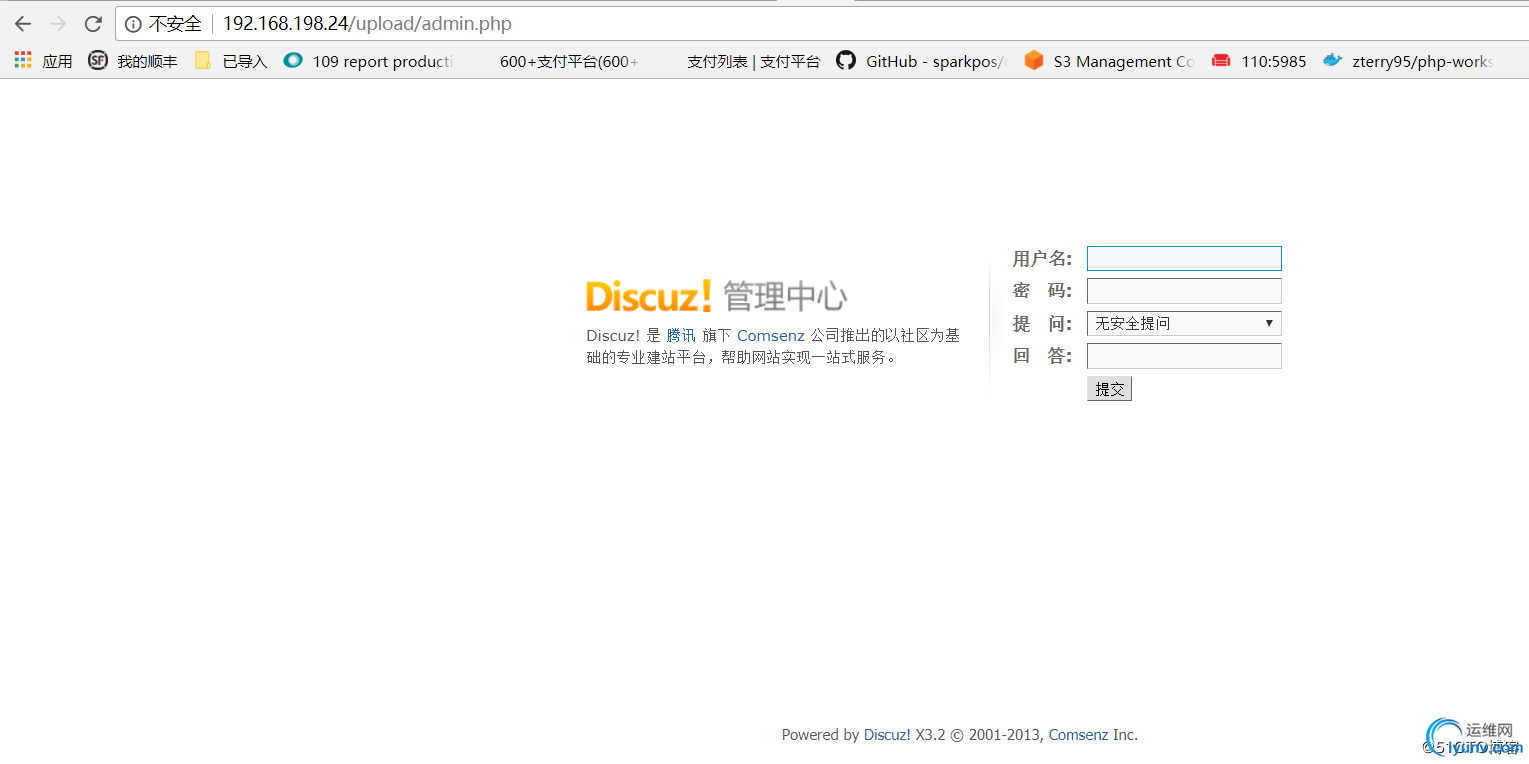This screenshot has width=1529, height=764.
Task: Focus the 密码 input field
Action: click(x=1184, y=291)
